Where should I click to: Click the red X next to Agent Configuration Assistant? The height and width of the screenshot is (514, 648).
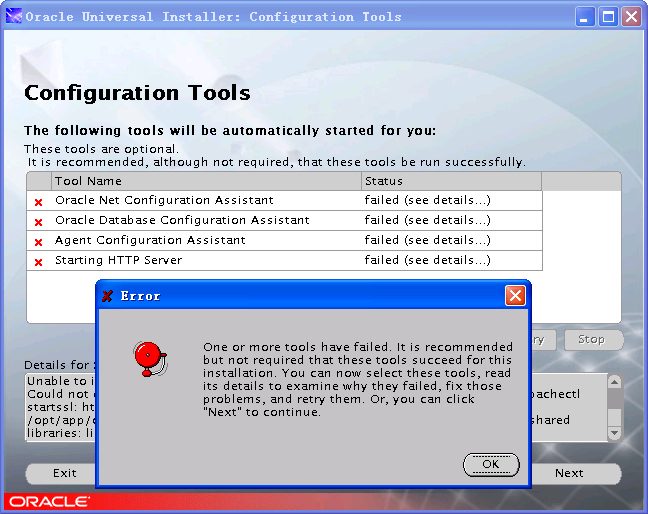pos(39,242)
